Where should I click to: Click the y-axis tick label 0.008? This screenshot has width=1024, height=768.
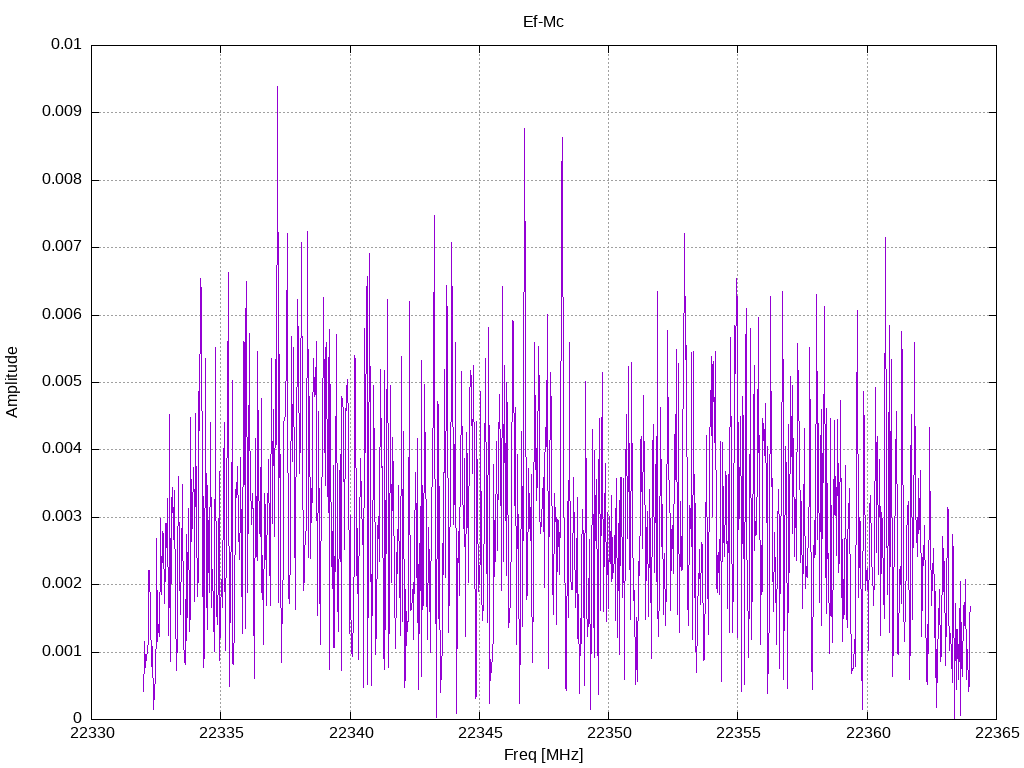62,179
